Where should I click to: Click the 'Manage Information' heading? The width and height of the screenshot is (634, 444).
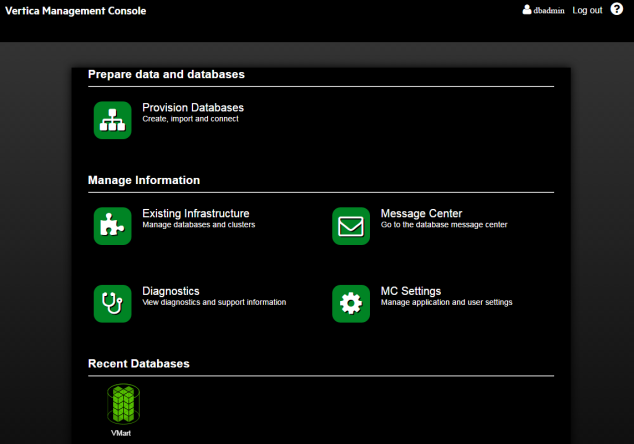point(144,180)
